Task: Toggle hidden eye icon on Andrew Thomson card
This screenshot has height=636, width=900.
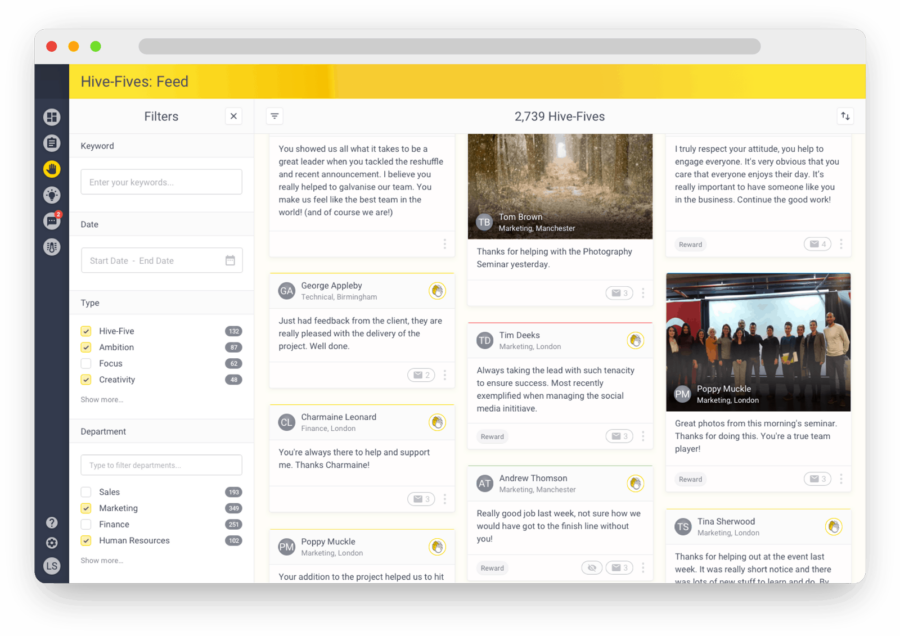Action: 592,568
